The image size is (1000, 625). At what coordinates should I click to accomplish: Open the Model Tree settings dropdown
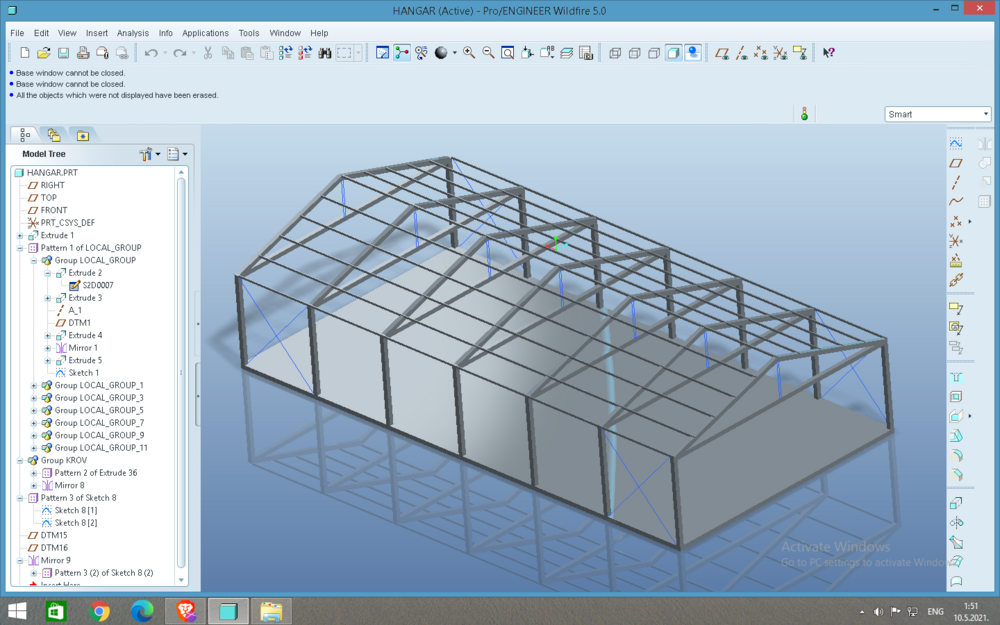150,154
